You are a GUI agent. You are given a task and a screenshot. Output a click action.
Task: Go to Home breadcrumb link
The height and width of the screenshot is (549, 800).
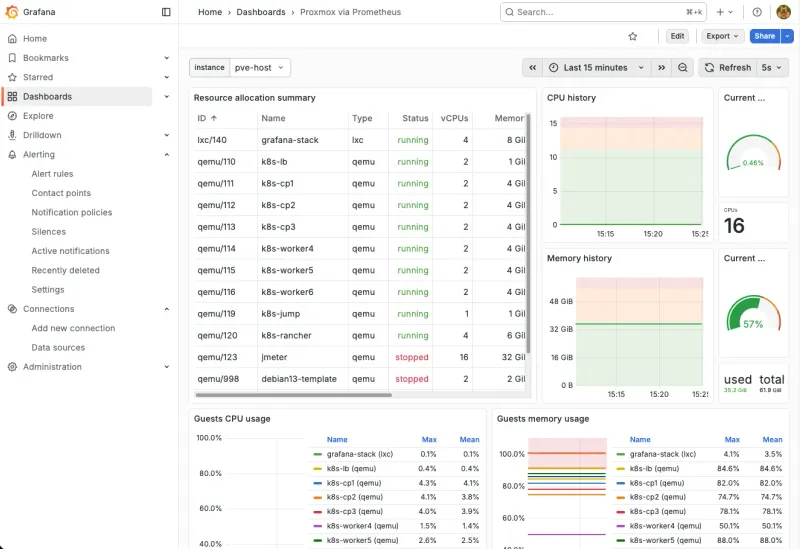tap(210, 12)
